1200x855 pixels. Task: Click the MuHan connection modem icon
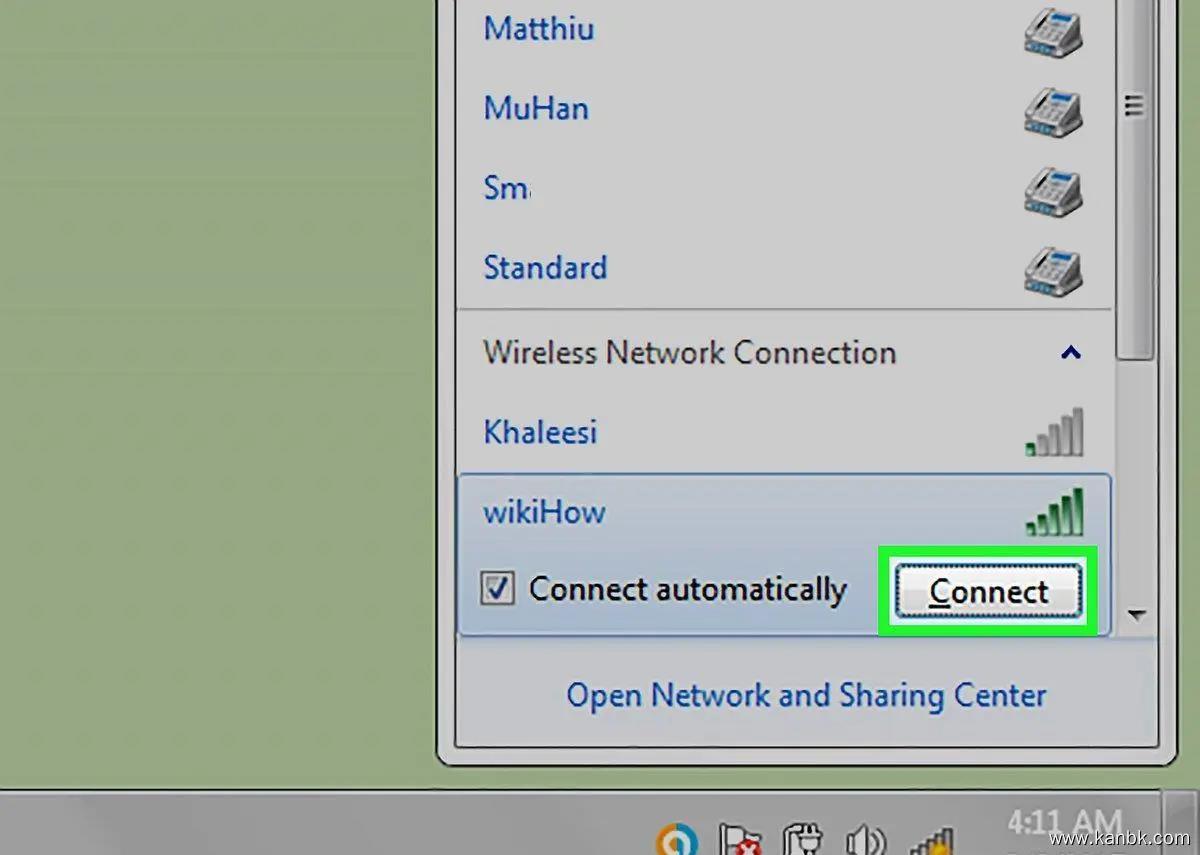click(1052, 112)
